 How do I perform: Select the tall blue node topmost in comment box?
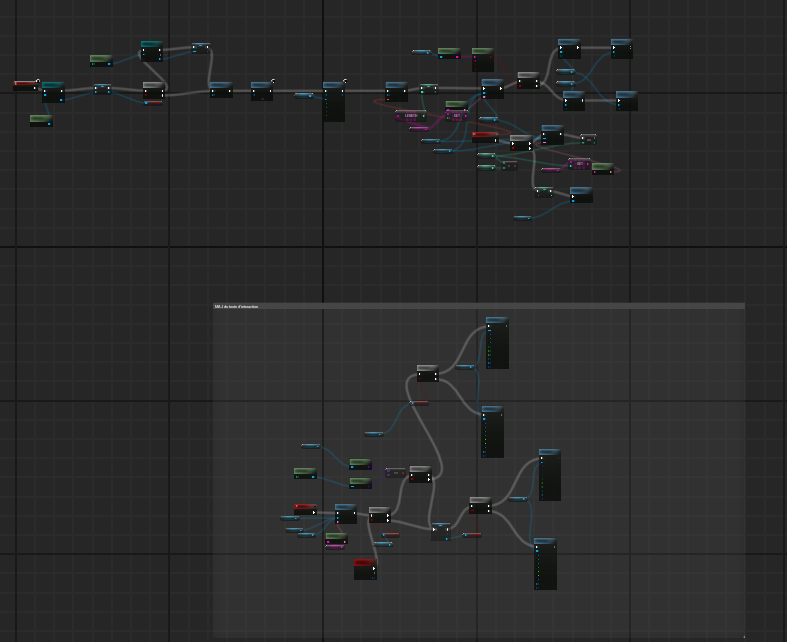(497, 343)
